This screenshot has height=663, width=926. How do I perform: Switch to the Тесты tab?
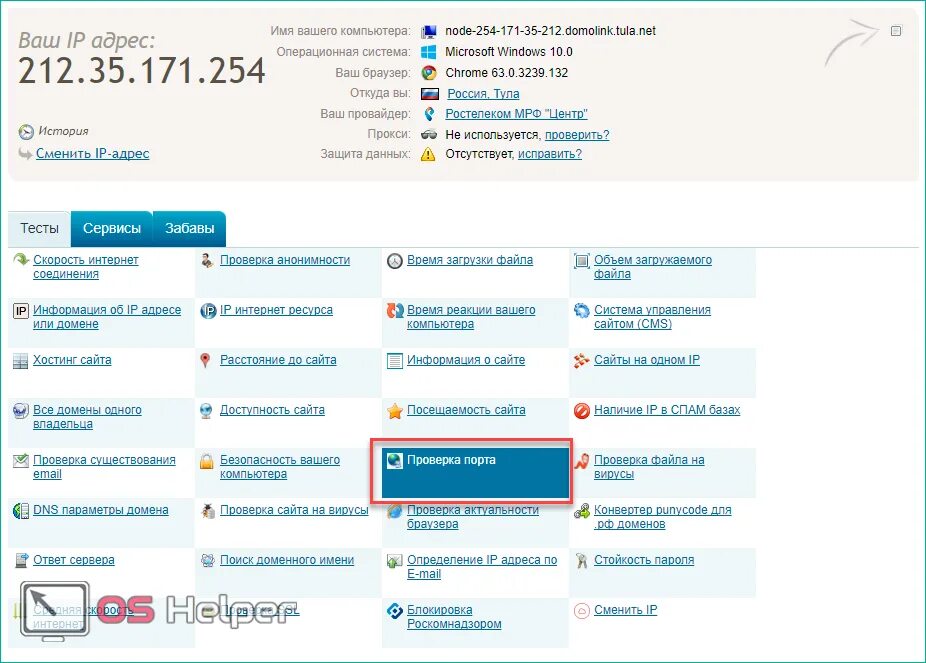pos(40,228)
